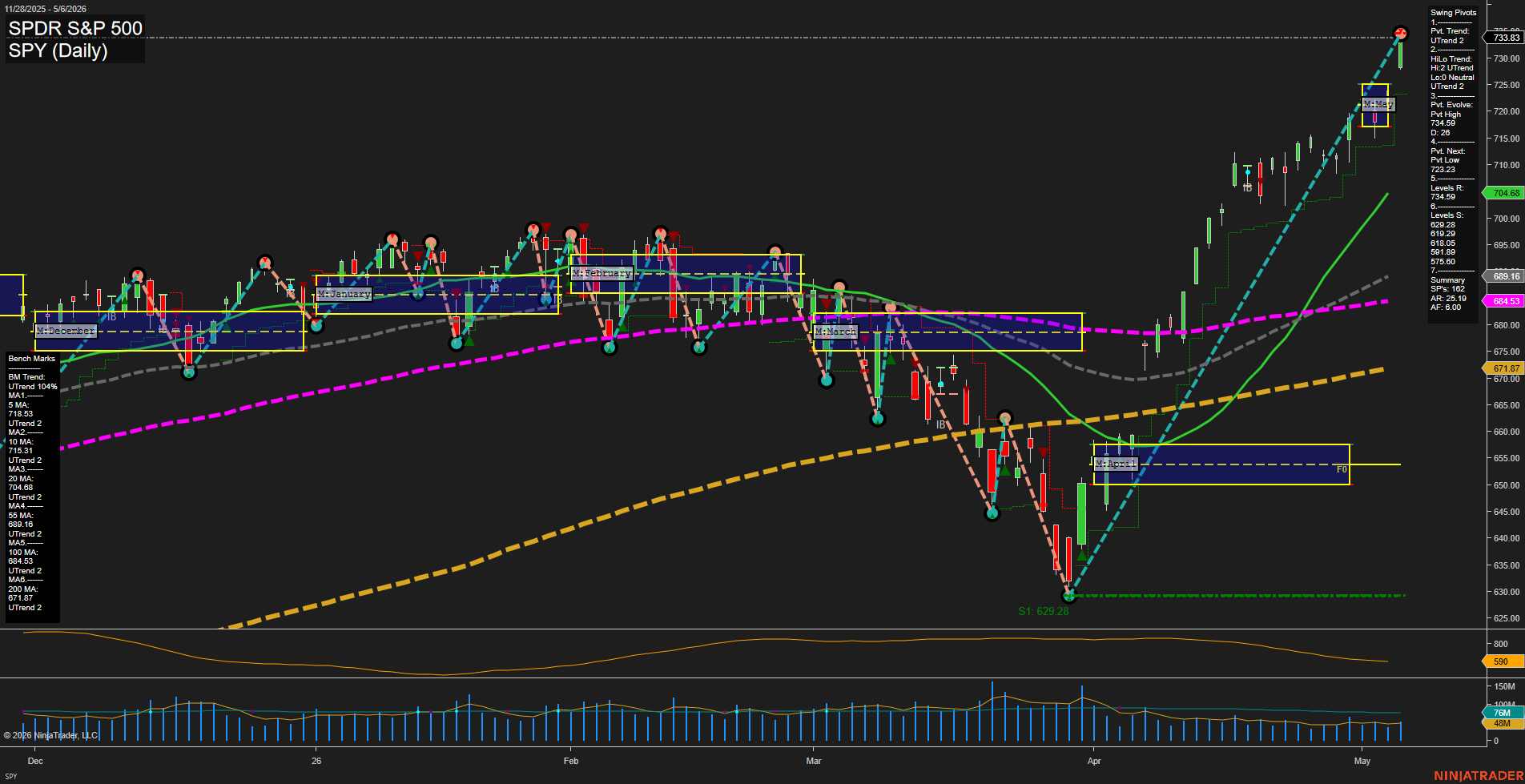Click the SPY (Daily) subtitle

click(58, 50)
